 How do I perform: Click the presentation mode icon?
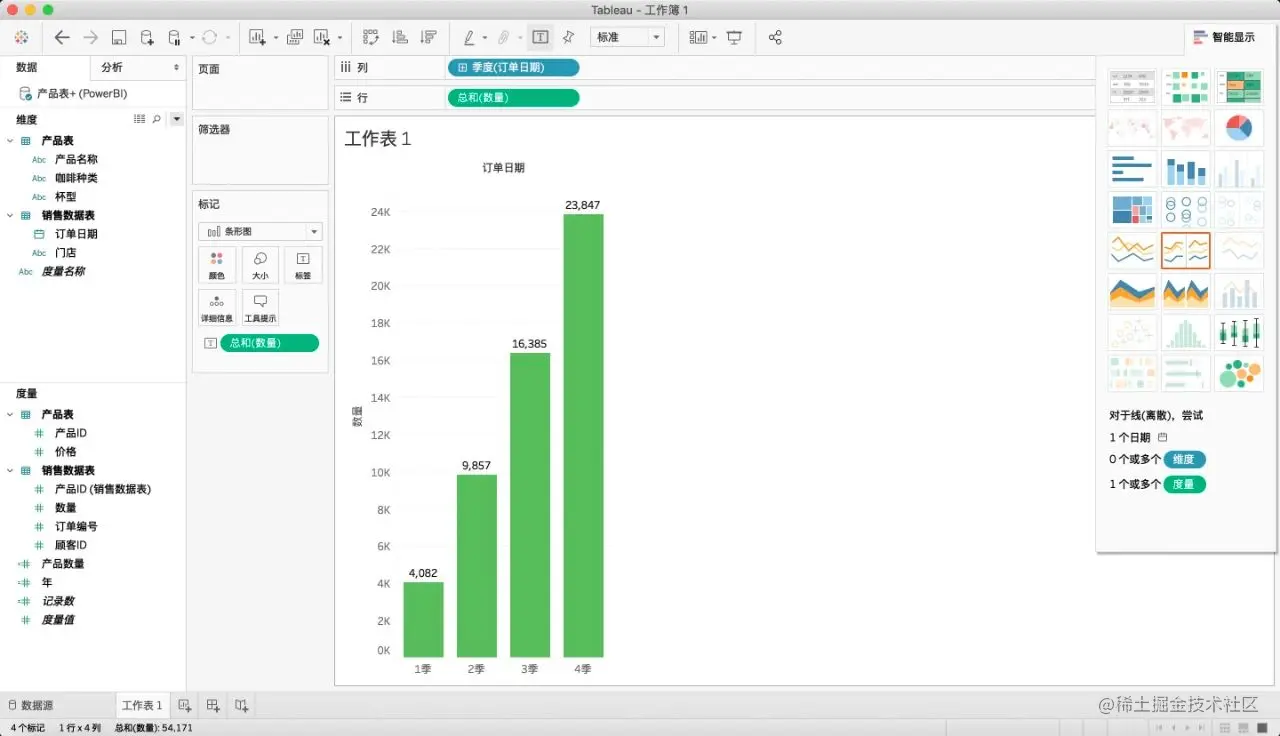coord(735,37)
